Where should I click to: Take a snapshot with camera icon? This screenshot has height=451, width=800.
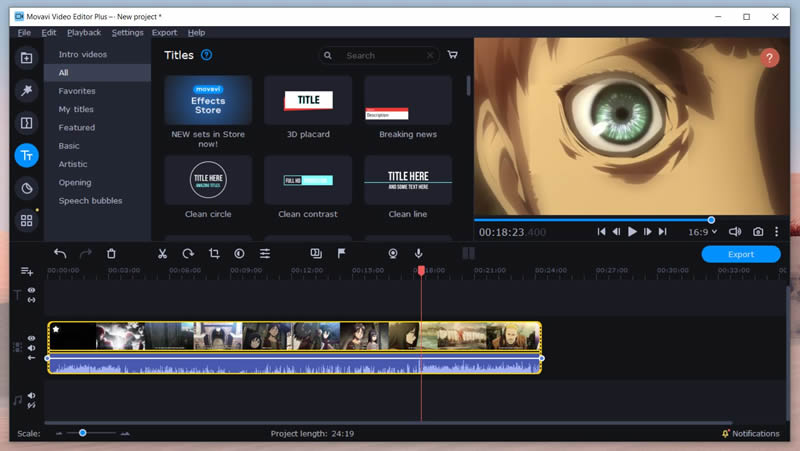tap(758, 232)
